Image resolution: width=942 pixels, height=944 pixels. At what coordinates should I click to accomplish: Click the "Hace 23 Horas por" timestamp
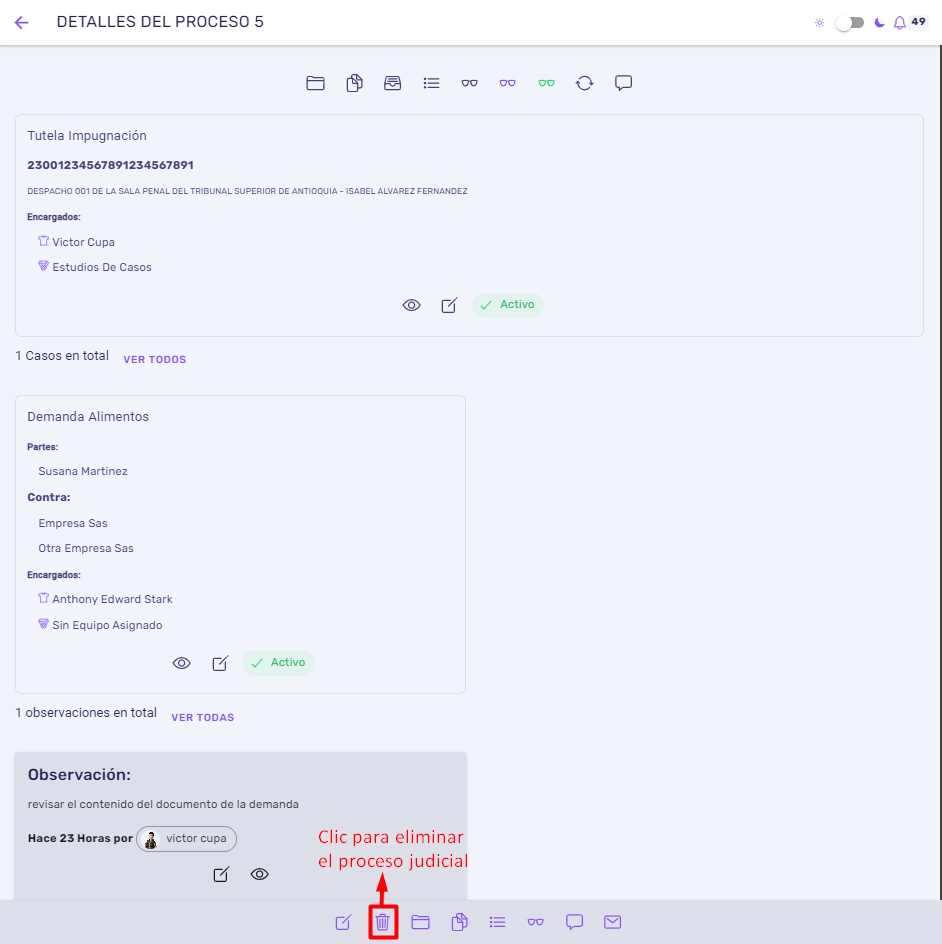pyautogui.click(x=80, y=839)
